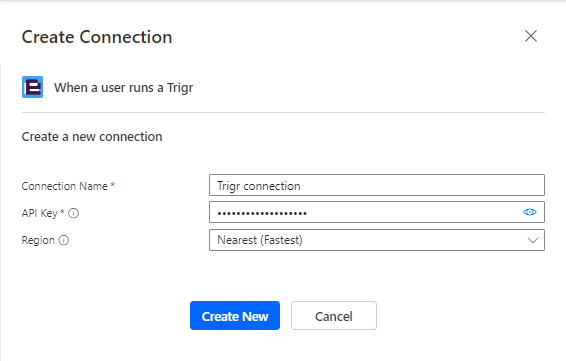Image resolution: width=566 pixels, height=361 pixels.
Task: Click the Create Connection dialog title
Action: pos(97,37)
